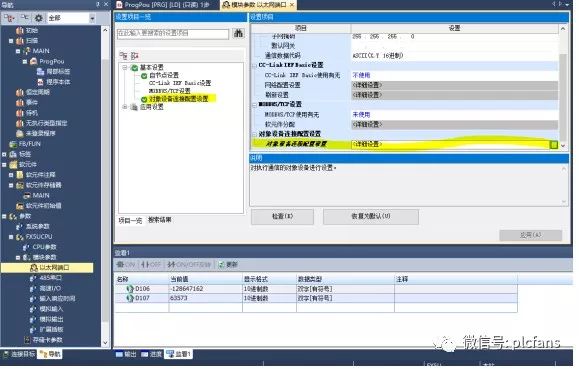This screenshot has width=579, height=369.
Task: Click the collapse-tree icon in the navigation toolbar
Action: coord(24,17)
